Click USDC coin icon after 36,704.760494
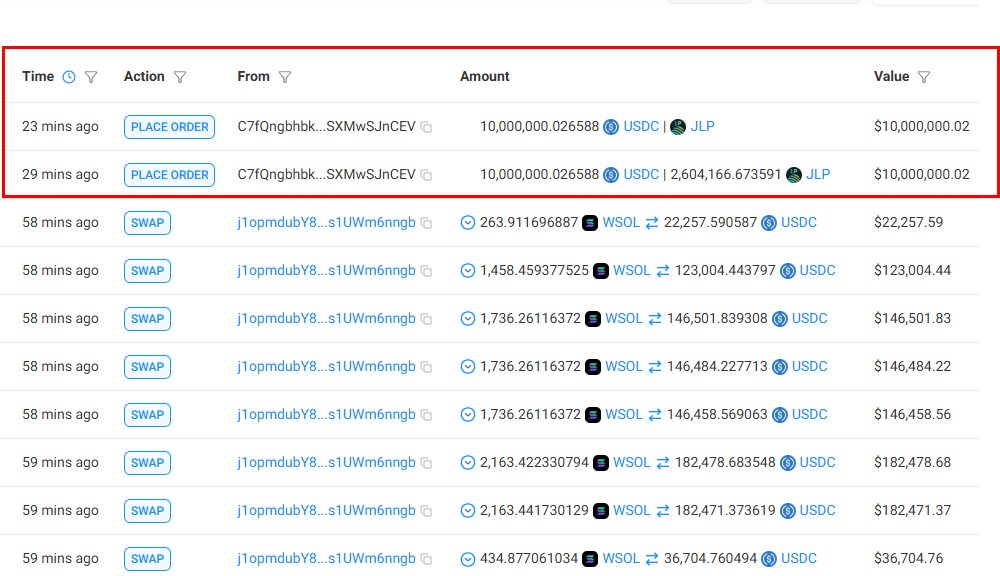Image resolution: width=1000 pixels, height=576 pixels. pos(769,559)
